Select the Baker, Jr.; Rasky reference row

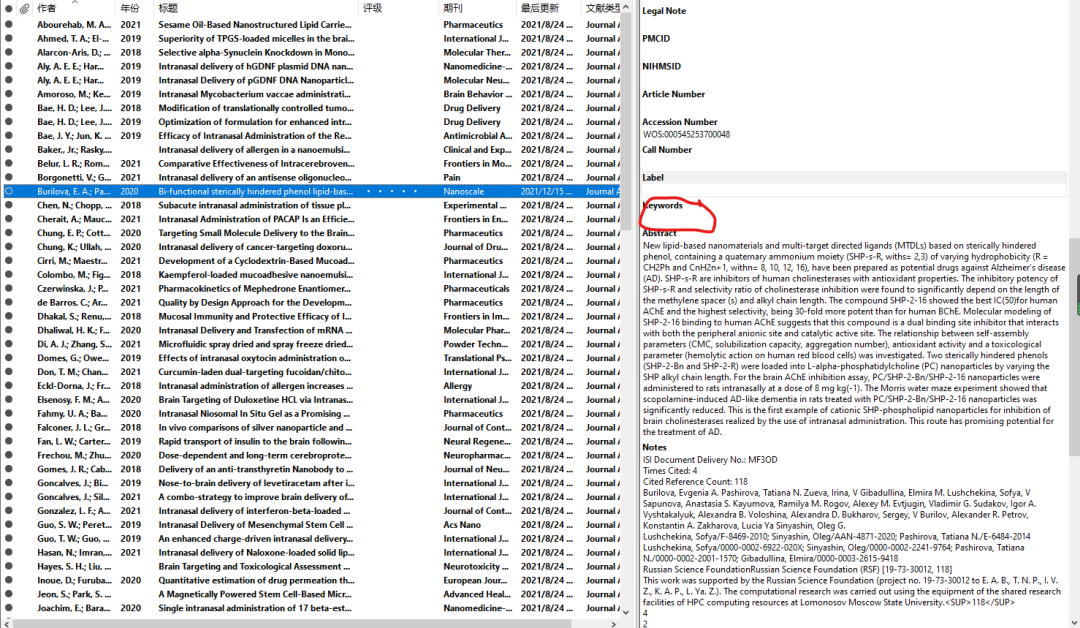[x=311, y=149]
